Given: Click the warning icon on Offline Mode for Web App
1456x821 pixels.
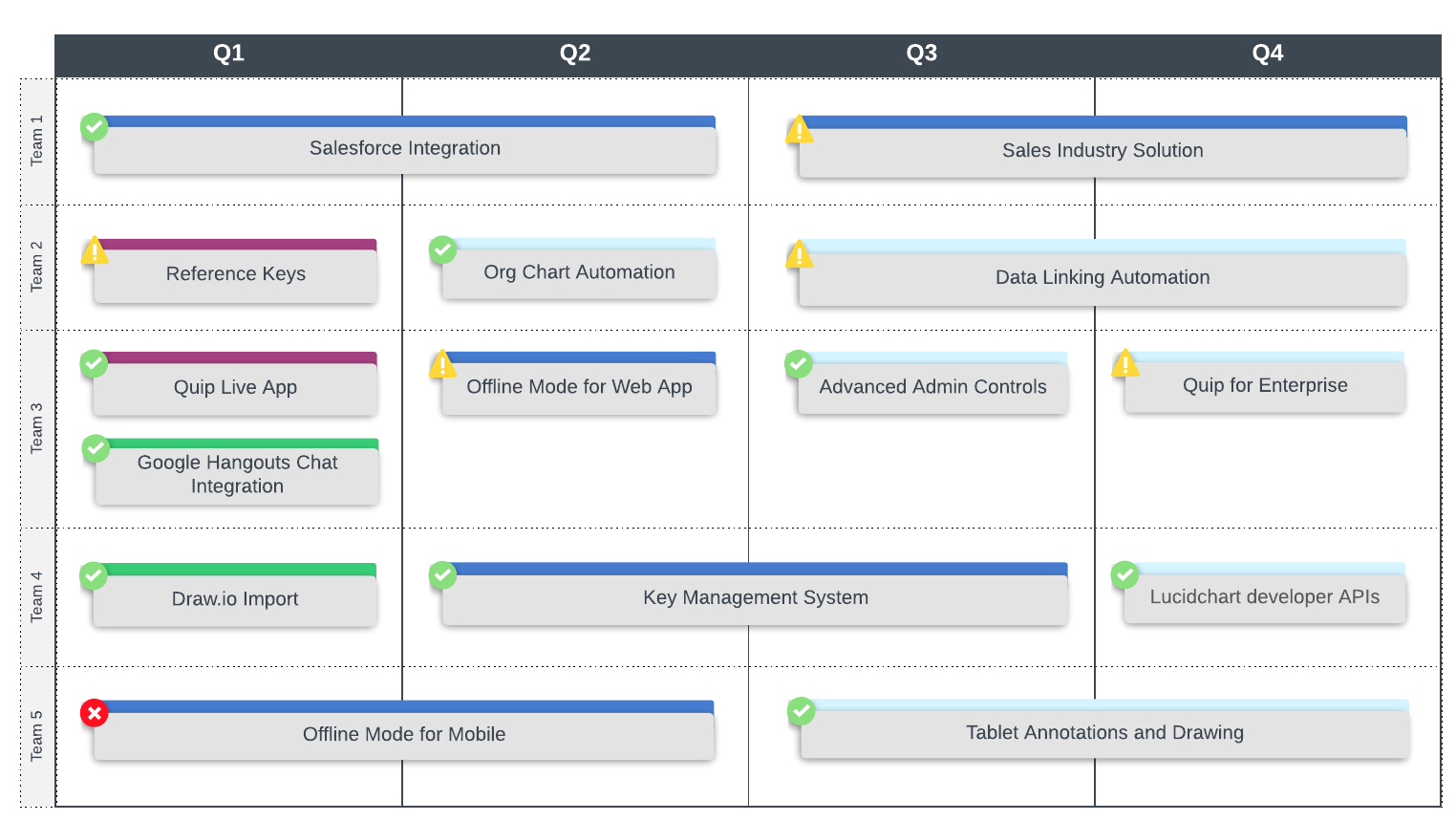Looking at the screenshot, I should [x=442, y=364].
